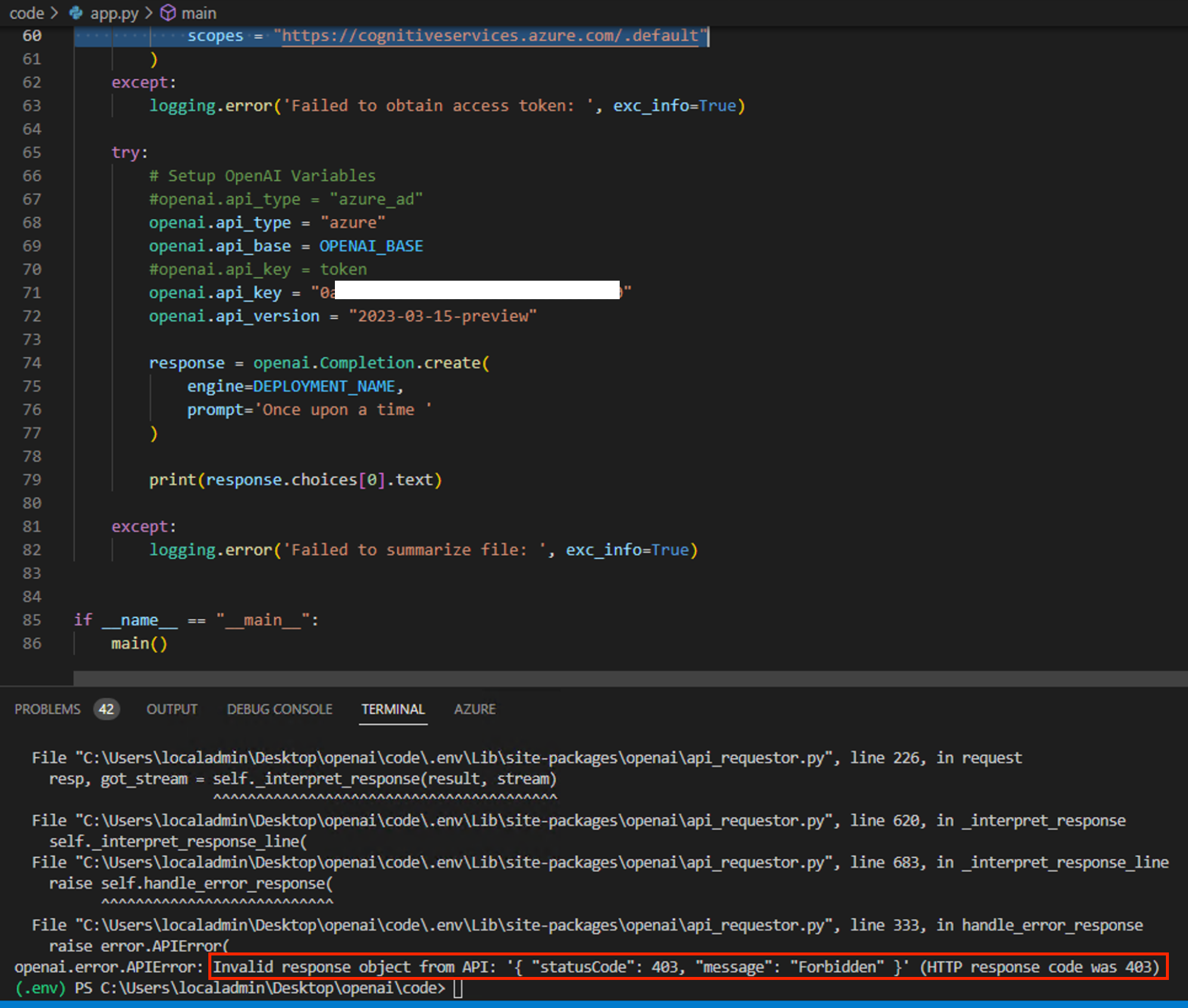This screenshot has width=1188, height=1008.
Task: Open the AZURE panel tab
Action: click(475, 709)
